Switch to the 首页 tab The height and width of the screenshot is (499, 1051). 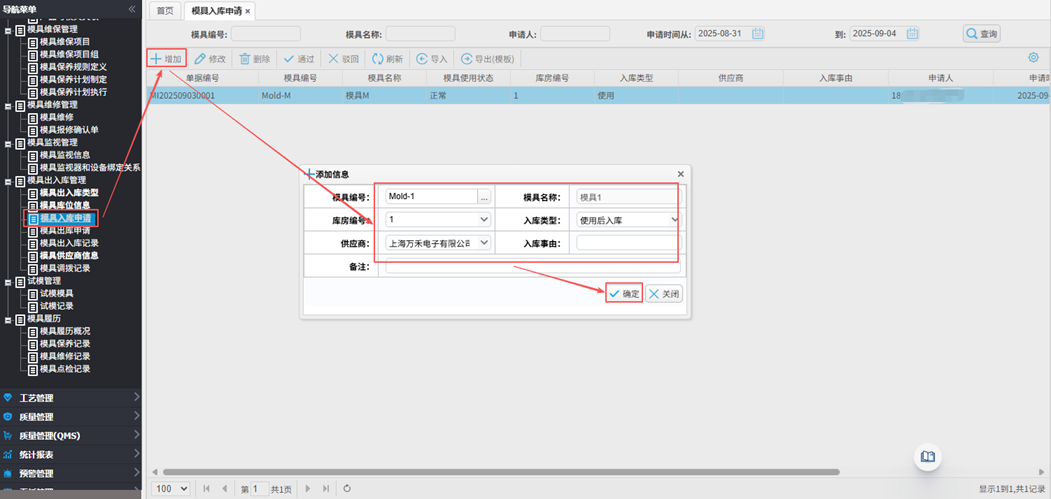coord(165,11)
